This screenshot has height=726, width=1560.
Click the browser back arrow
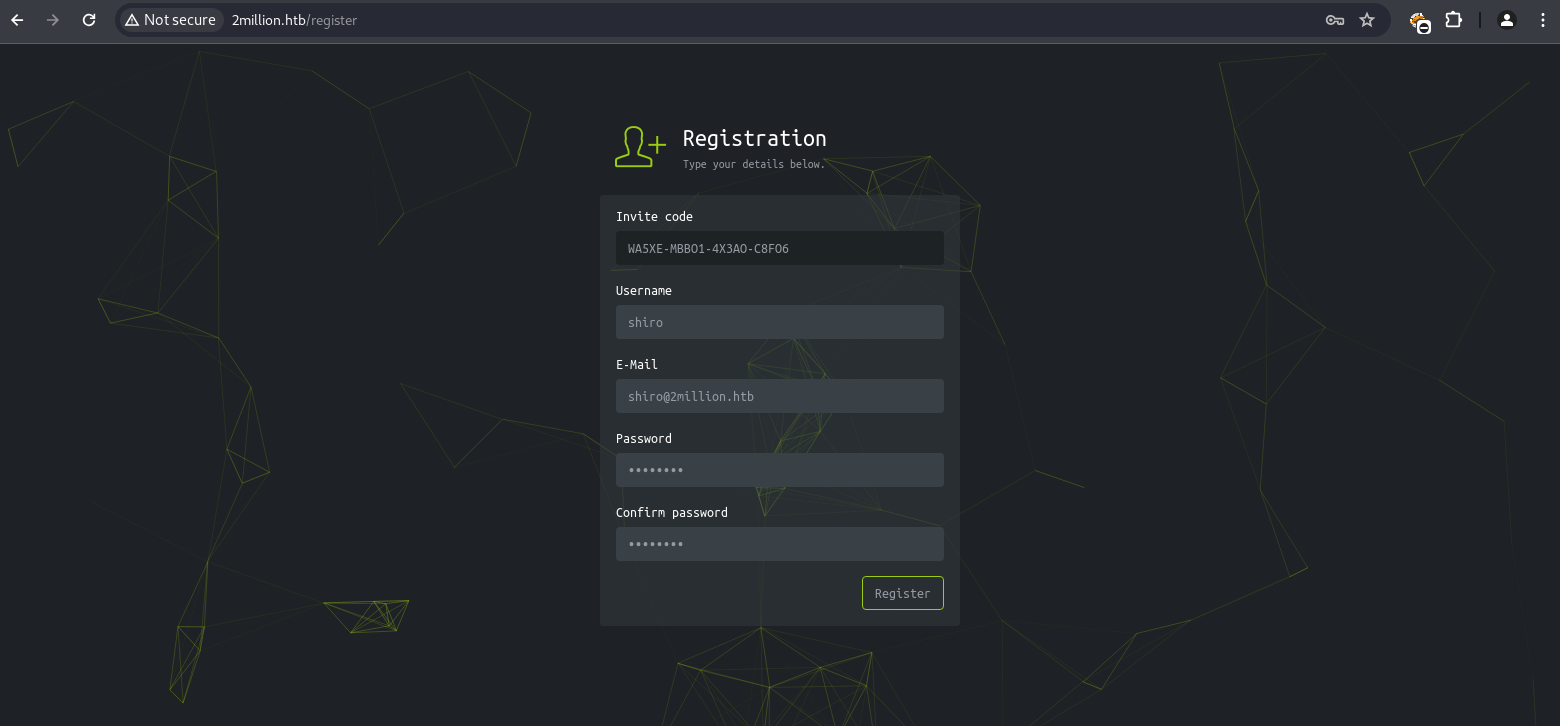[17, 20]
